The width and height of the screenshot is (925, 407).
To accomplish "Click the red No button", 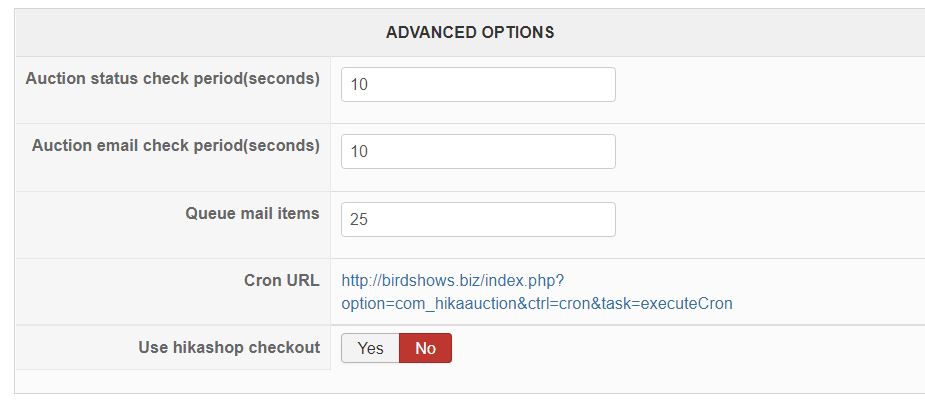I will [425, 348].
